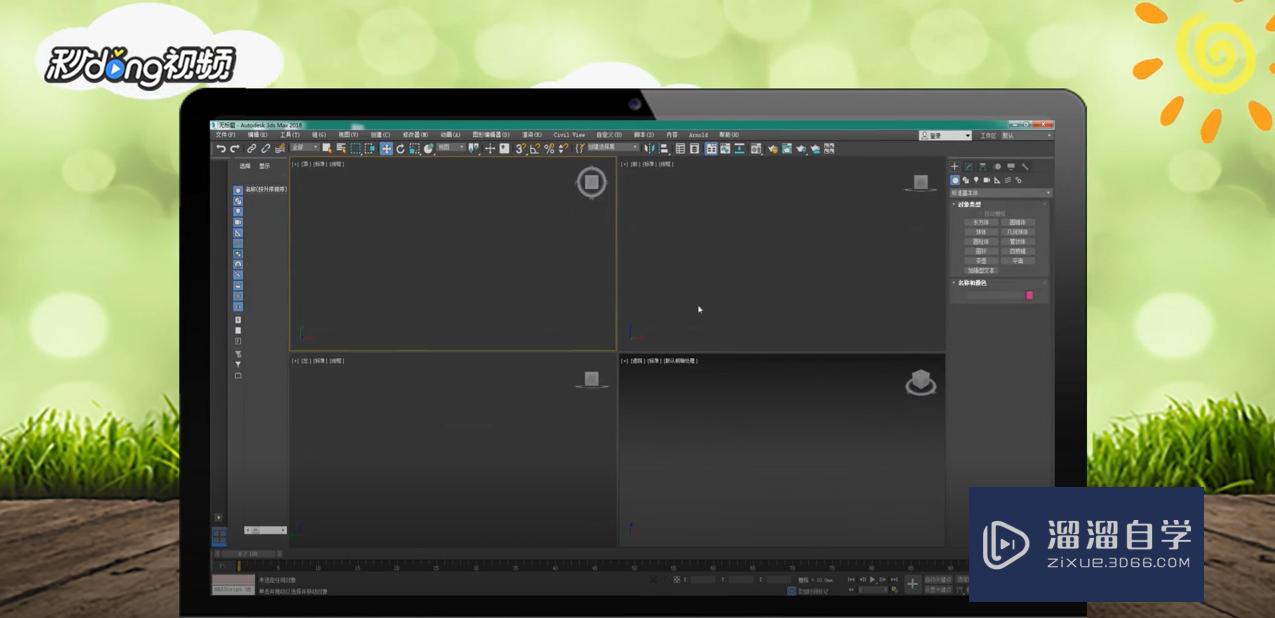Open the Render Setup teapot icon
The image size is (1275, 618).
[x=773, y=148]
